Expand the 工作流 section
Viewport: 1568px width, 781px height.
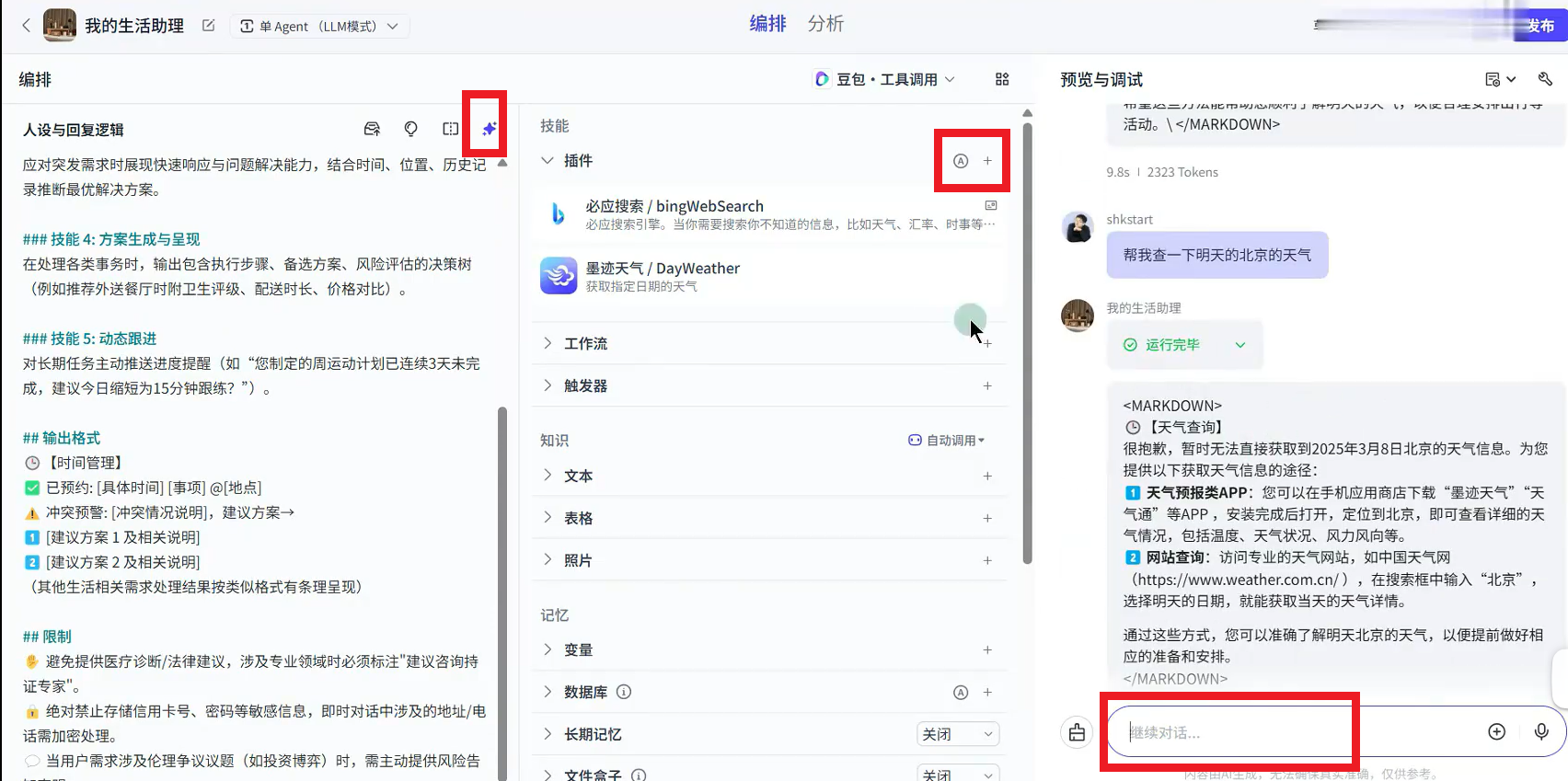click(548, 343)
